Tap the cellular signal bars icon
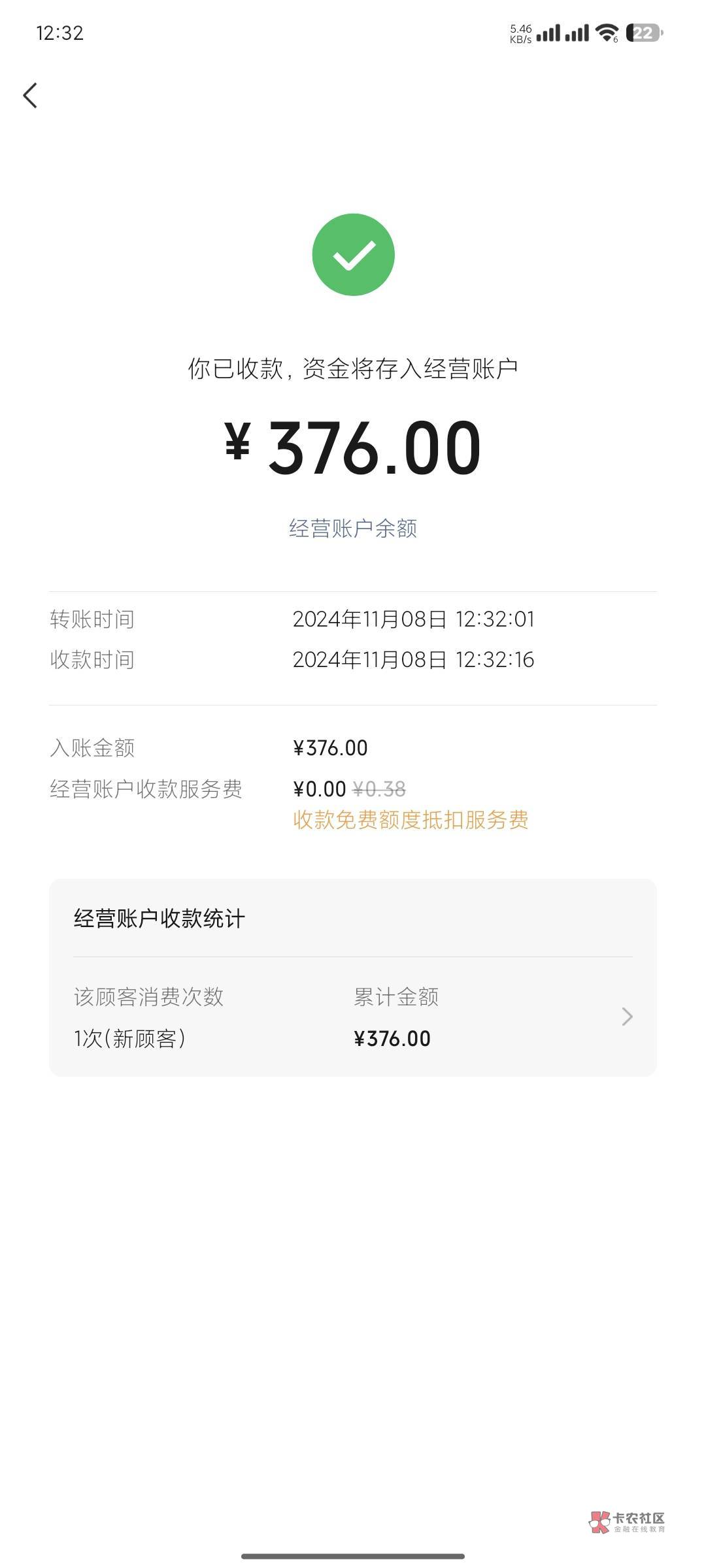The height and width of the screenshot is (1568, 706). tap(562, 33)
